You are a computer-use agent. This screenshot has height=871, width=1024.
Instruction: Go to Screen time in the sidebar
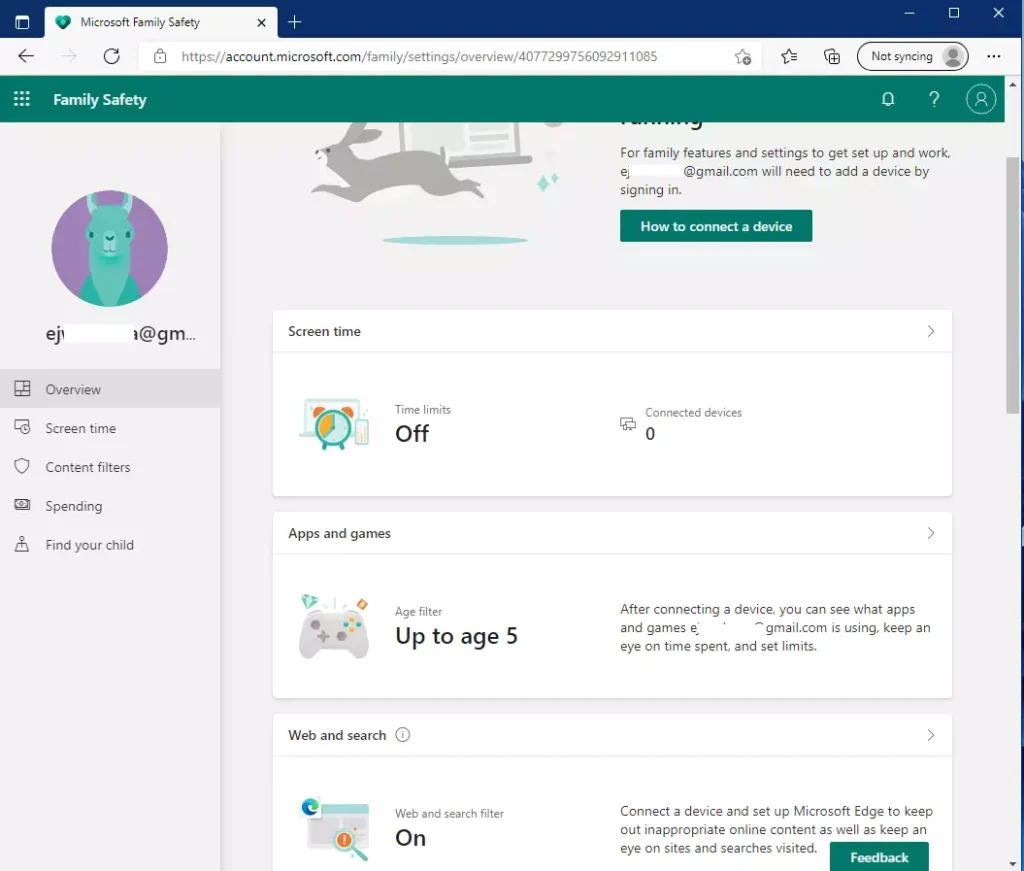pyautogui.click(x=110, y=428)
